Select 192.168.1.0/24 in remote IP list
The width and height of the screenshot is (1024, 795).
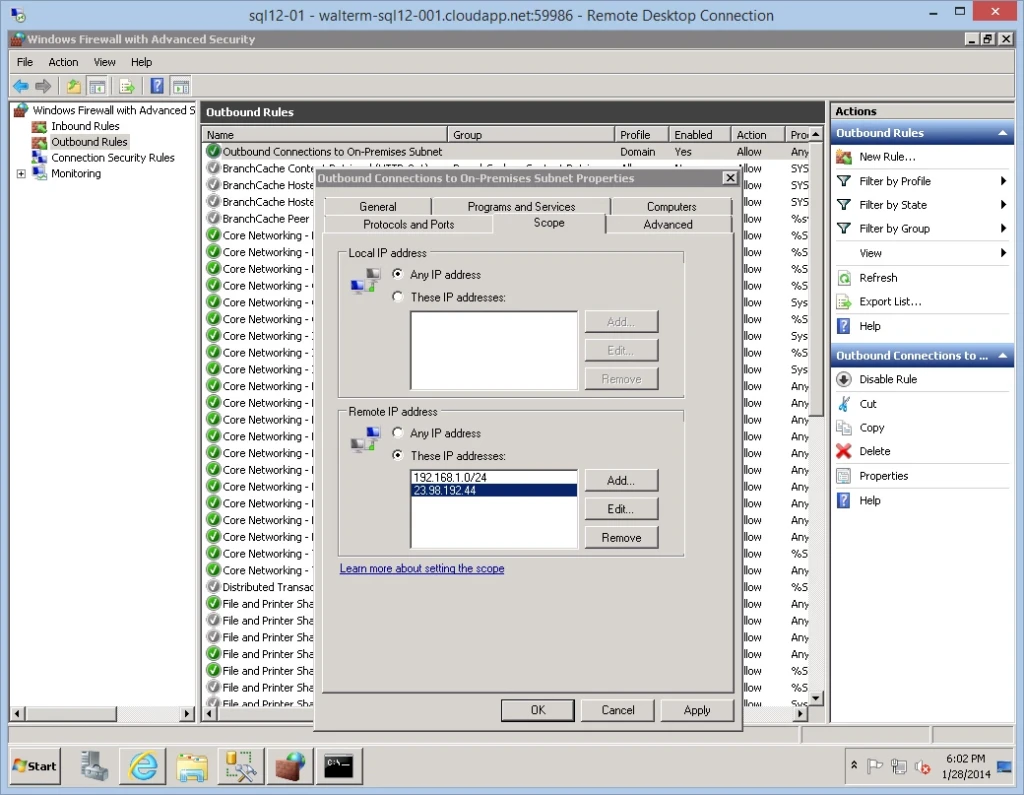(449, 477)
